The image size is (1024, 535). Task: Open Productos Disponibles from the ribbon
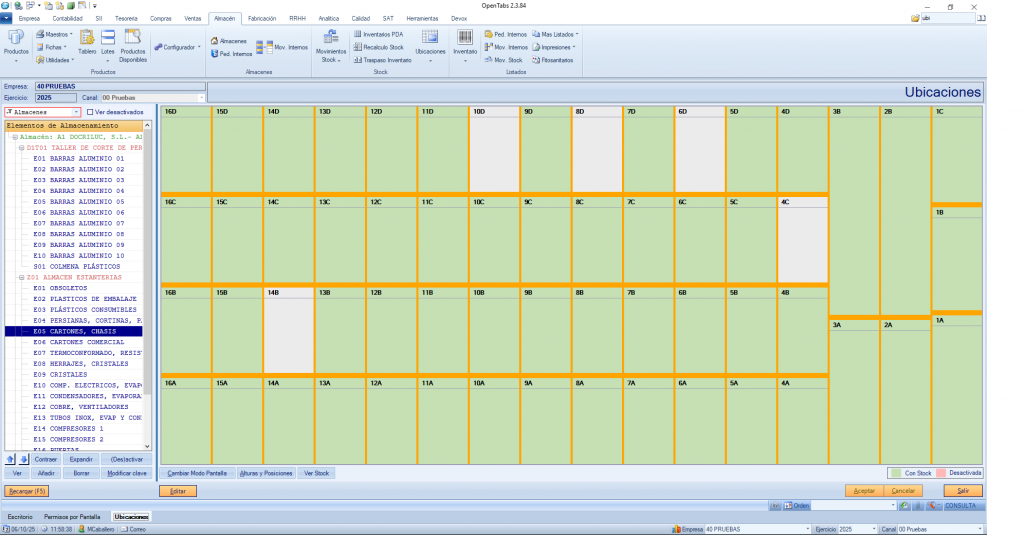pyautogui.click(x=133, y=43)
